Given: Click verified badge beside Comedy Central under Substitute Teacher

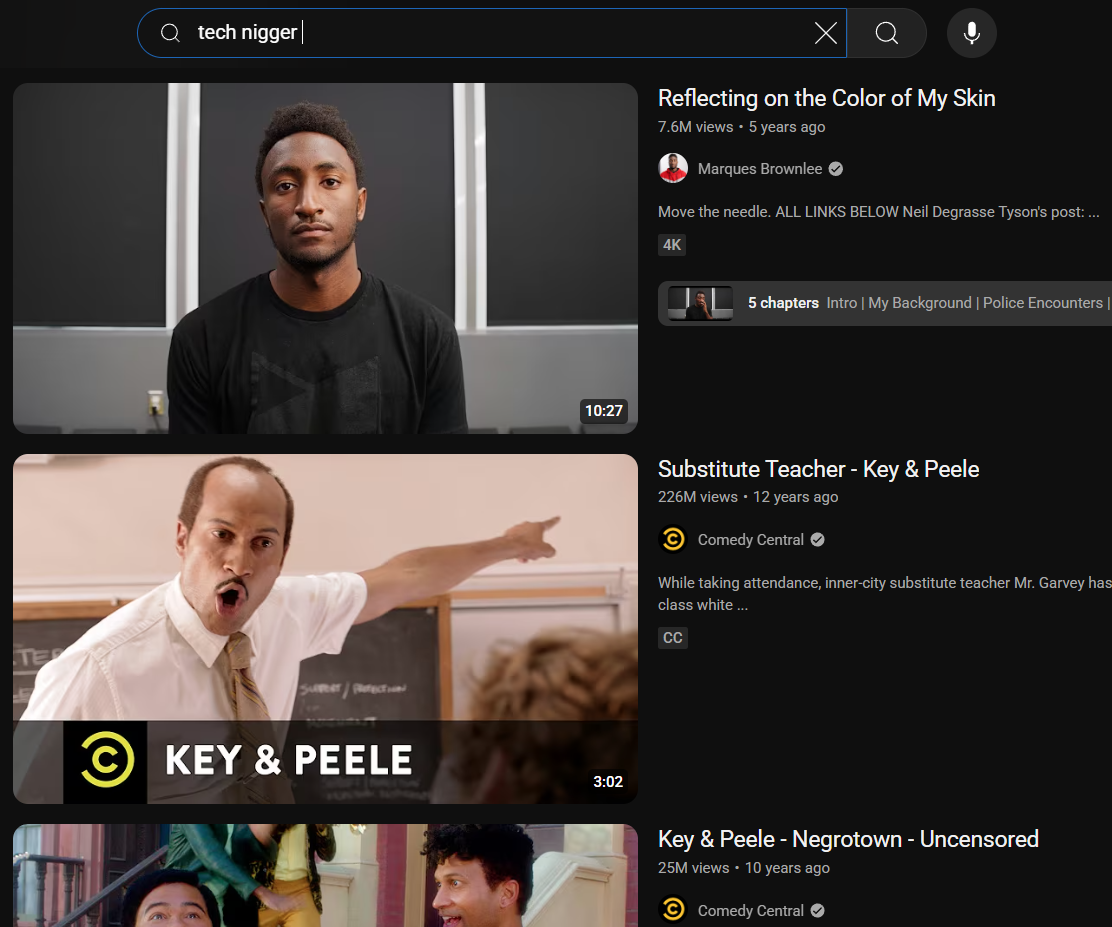Looking at the screenshot, I should click(x=818, y=540).
